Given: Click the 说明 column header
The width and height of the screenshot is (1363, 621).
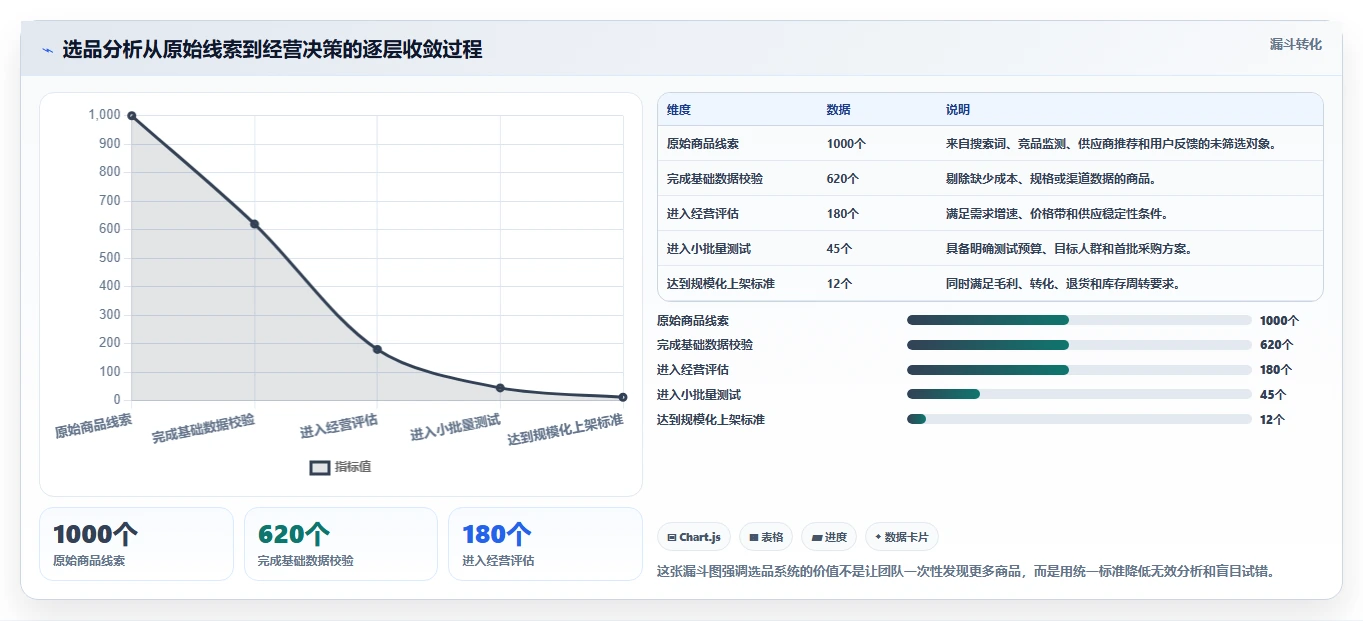Looking at the screenshot, I should pyautogui.click(x=958, y=110).
